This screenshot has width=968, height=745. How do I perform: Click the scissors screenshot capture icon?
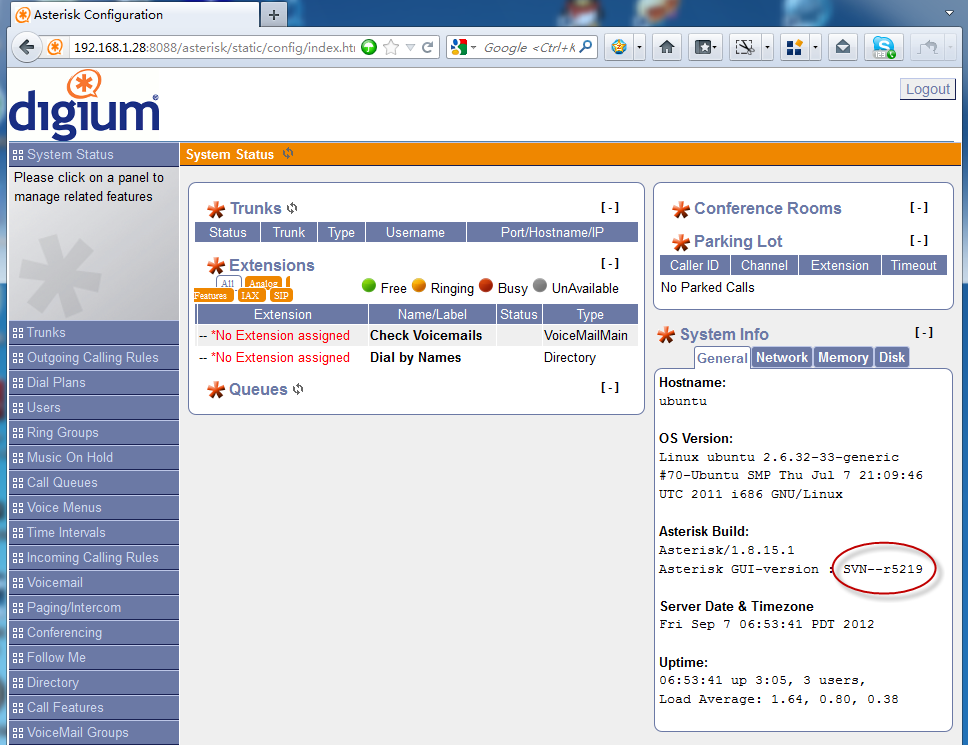745,47
